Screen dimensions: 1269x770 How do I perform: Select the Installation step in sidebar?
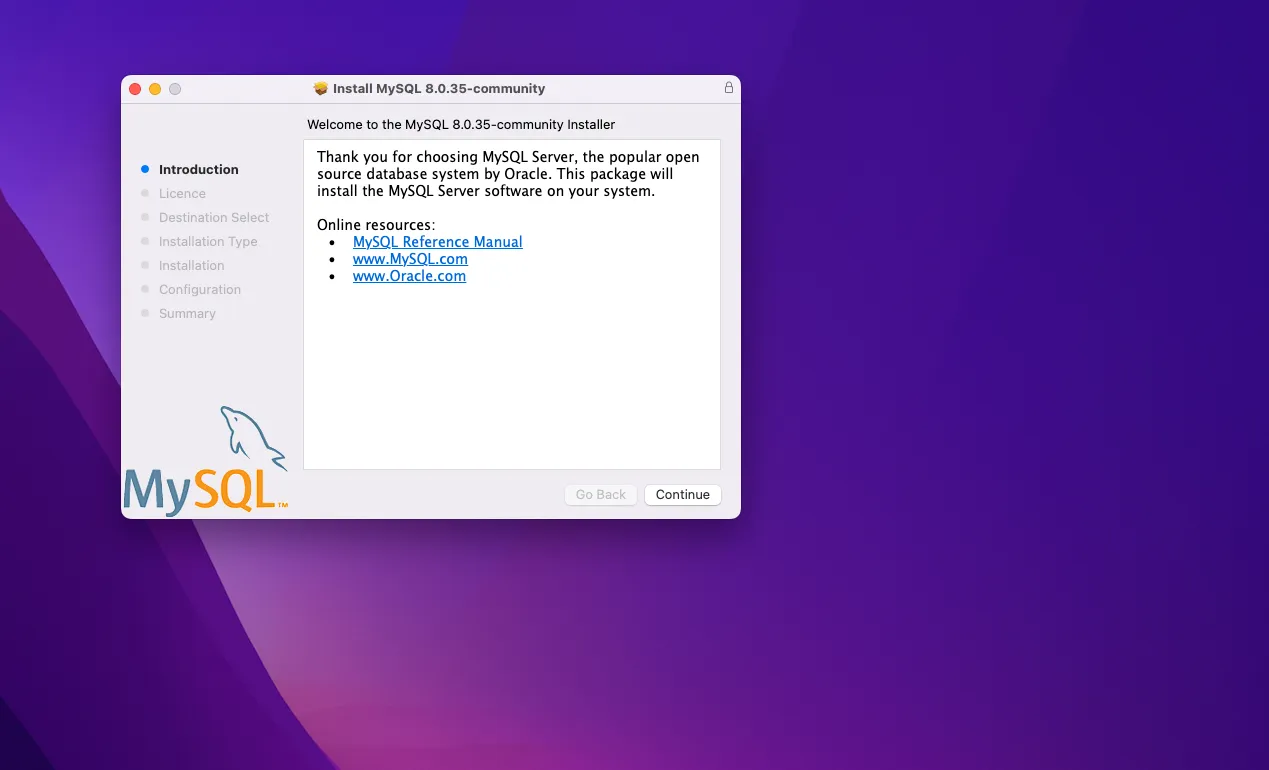(x=191, y=266)
